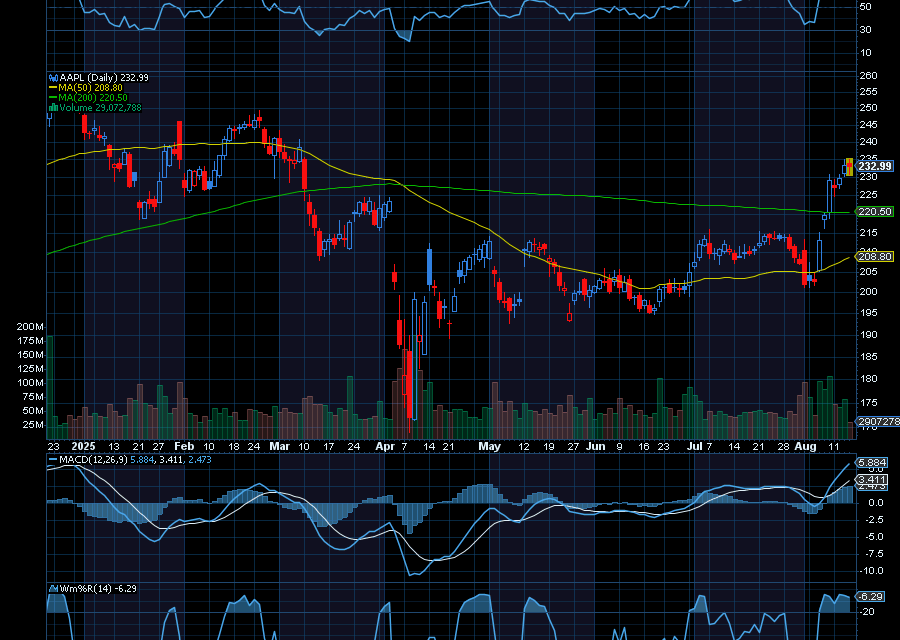Click the Feb label on date axis
The image size is (900, 640).
(x=184, y=446)
